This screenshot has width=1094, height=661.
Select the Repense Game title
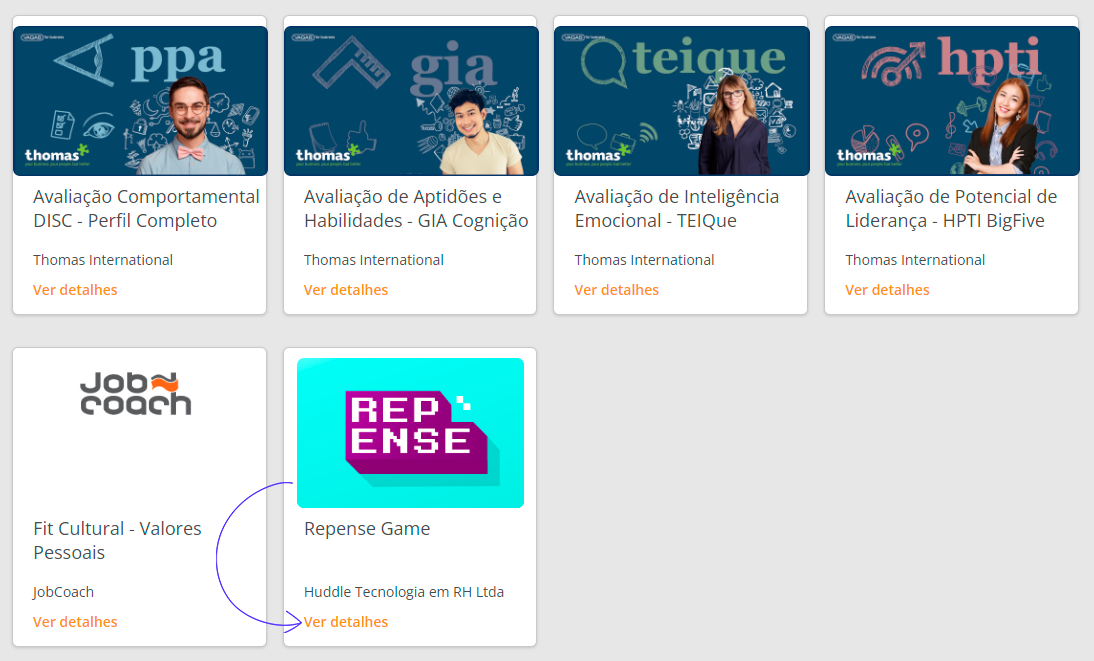[x=367, y=529]
